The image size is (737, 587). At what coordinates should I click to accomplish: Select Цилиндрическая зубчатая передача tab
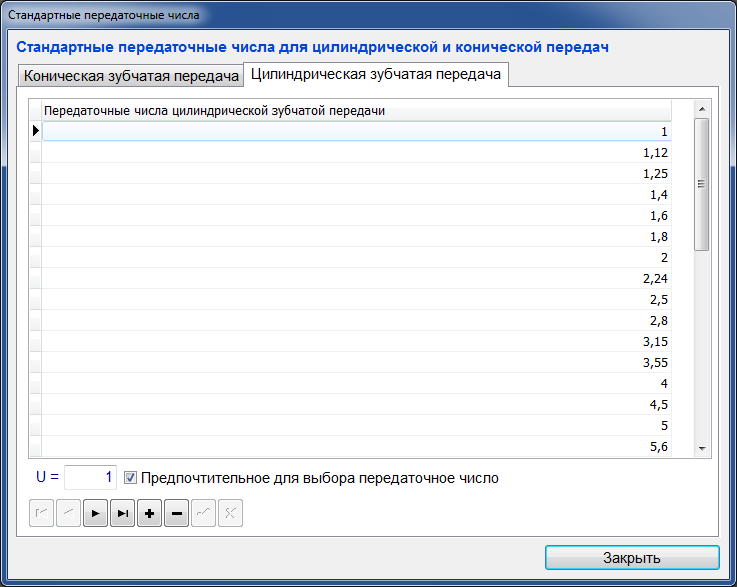[x=376, y=74]
